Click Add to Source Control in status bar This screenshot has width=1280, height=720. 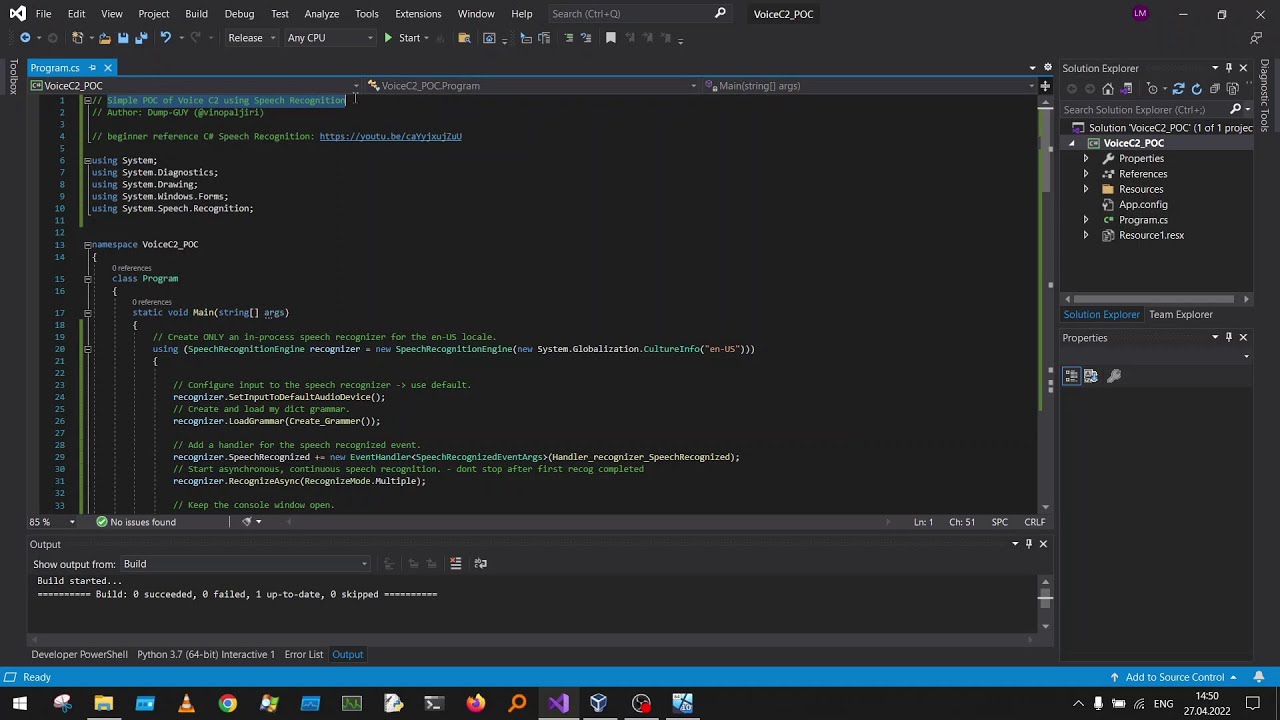[x=1174, y=677]
